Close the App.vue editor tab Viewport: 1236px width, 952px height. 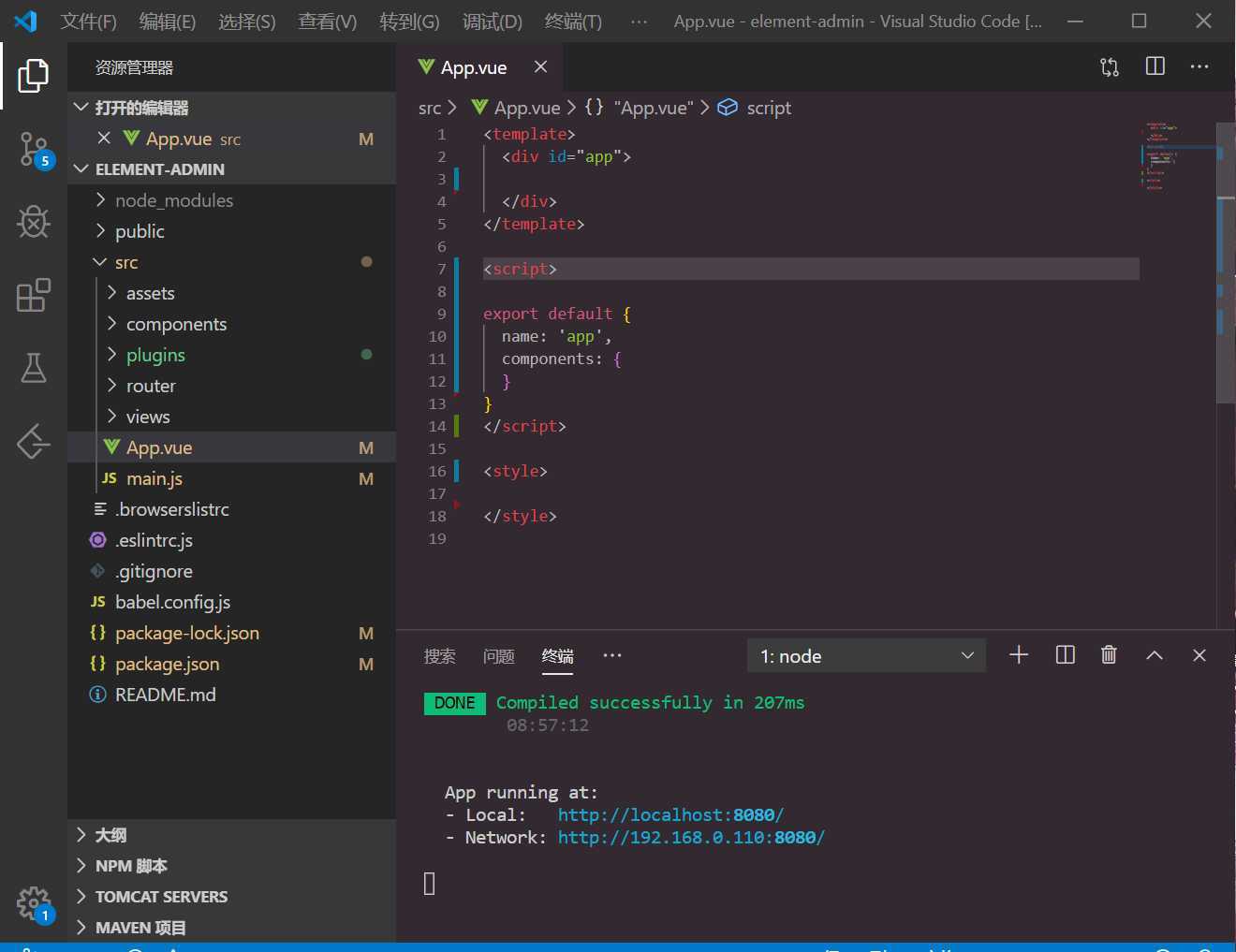pos(540,66)
